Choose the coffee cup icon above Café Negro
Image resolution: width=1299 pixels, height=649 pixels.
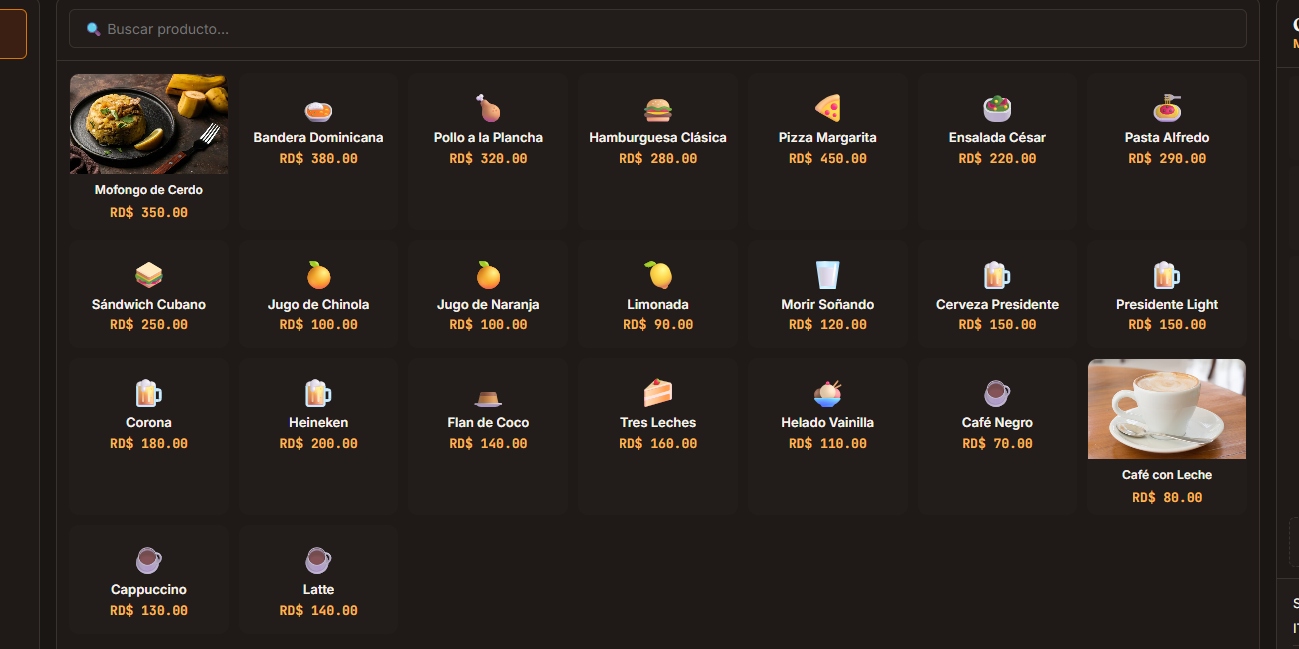point(997,393)
